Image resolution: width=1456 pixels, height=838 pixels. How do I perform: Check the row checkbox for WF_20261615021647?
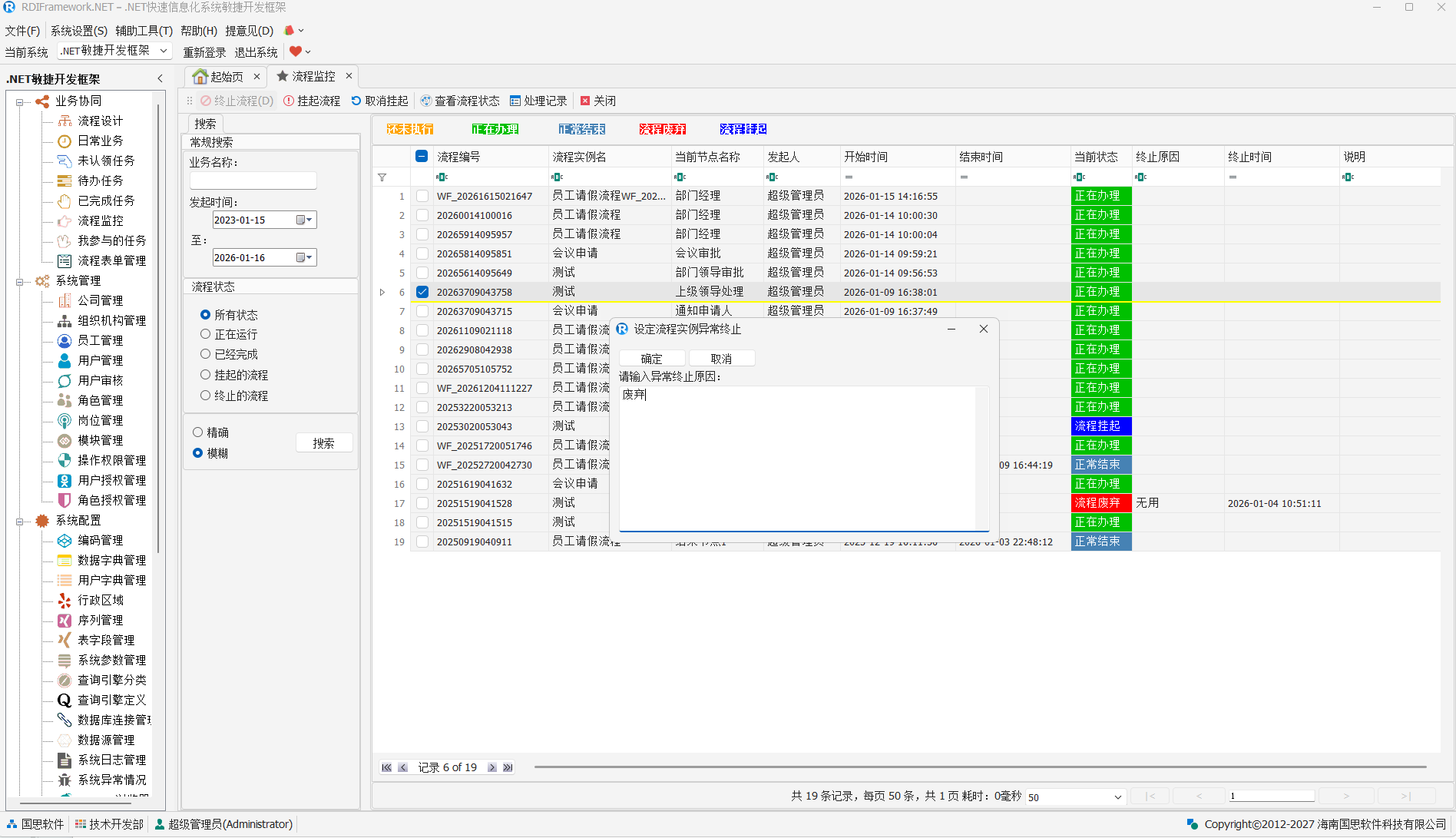point(422,196)
